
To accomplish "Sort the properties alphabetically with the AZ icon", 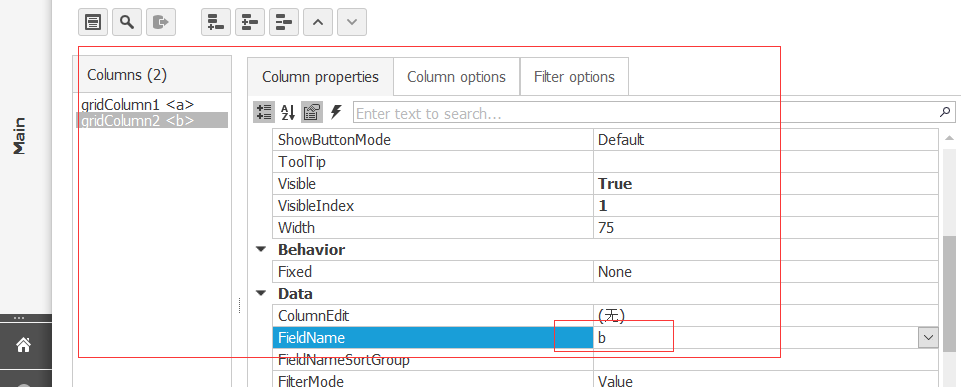I will (x=288, y=112).
